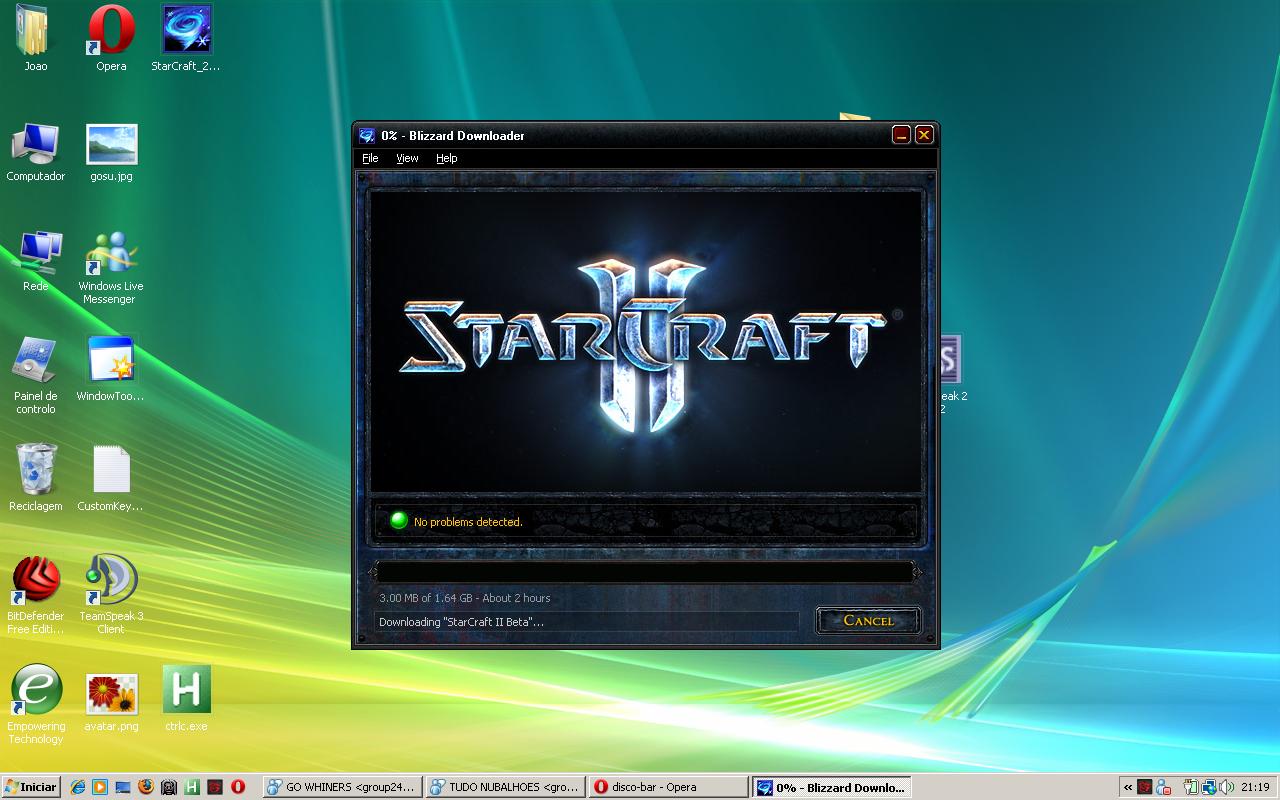Viewport: 1280px width, 800px height.
Task: Select the Opera desktop shortcut
Action: [111, 40]
